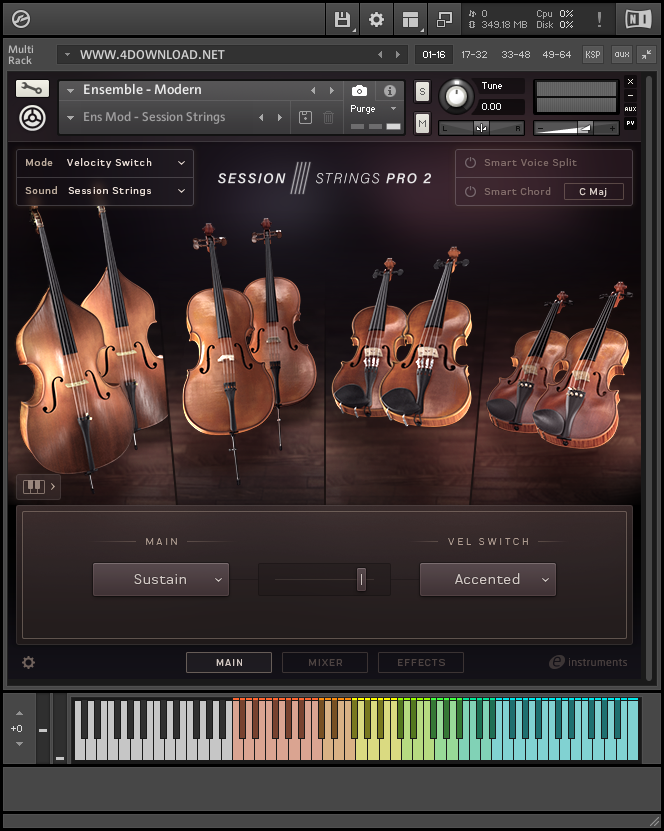Screen dimensions: 664x831
Task: Toggle the small AUX button on instrument header
Action: pos(630,109)
